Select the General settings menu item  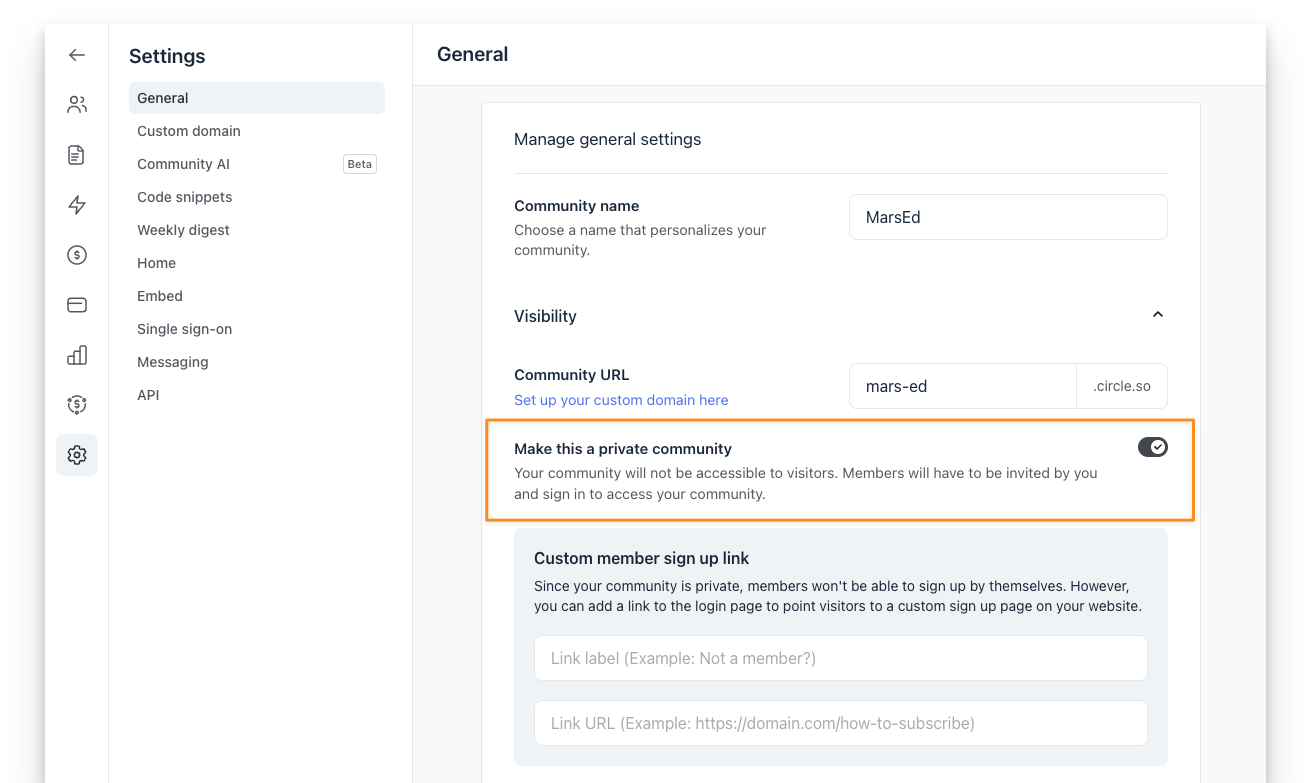[162, 97]
